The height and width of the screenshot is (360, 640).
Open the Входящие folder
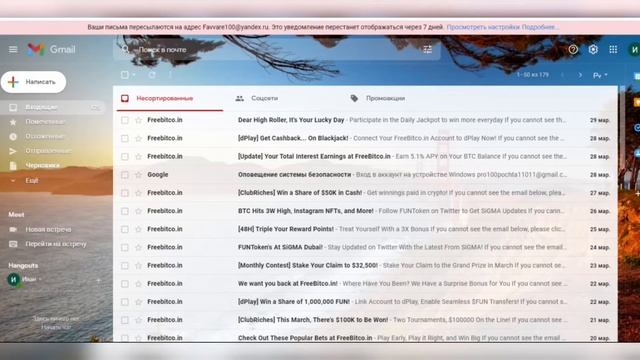[53, 107]
